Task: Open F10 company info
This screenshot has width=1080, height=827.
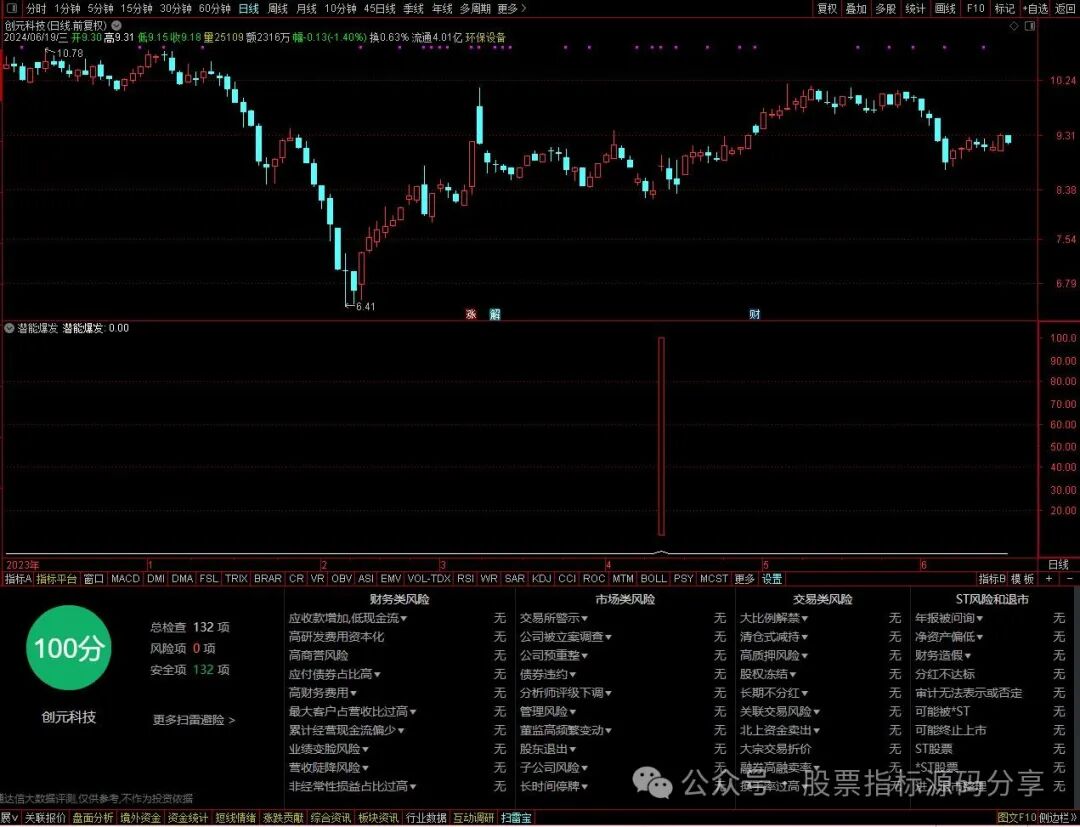Action: coord(975,9)
